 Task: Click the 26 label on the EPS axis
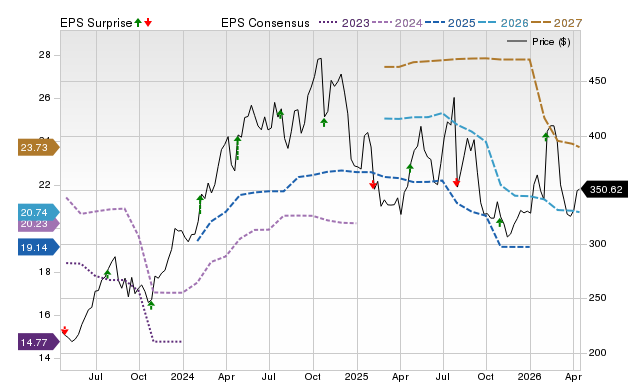[x=44, y=98]
